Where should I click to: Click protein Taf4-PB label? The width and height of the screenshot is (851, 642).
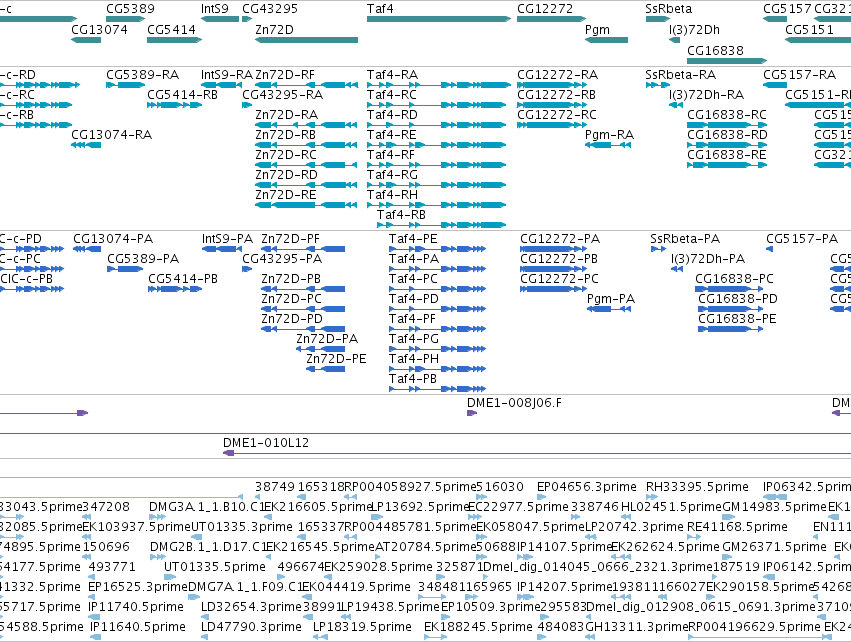point(412,379)
